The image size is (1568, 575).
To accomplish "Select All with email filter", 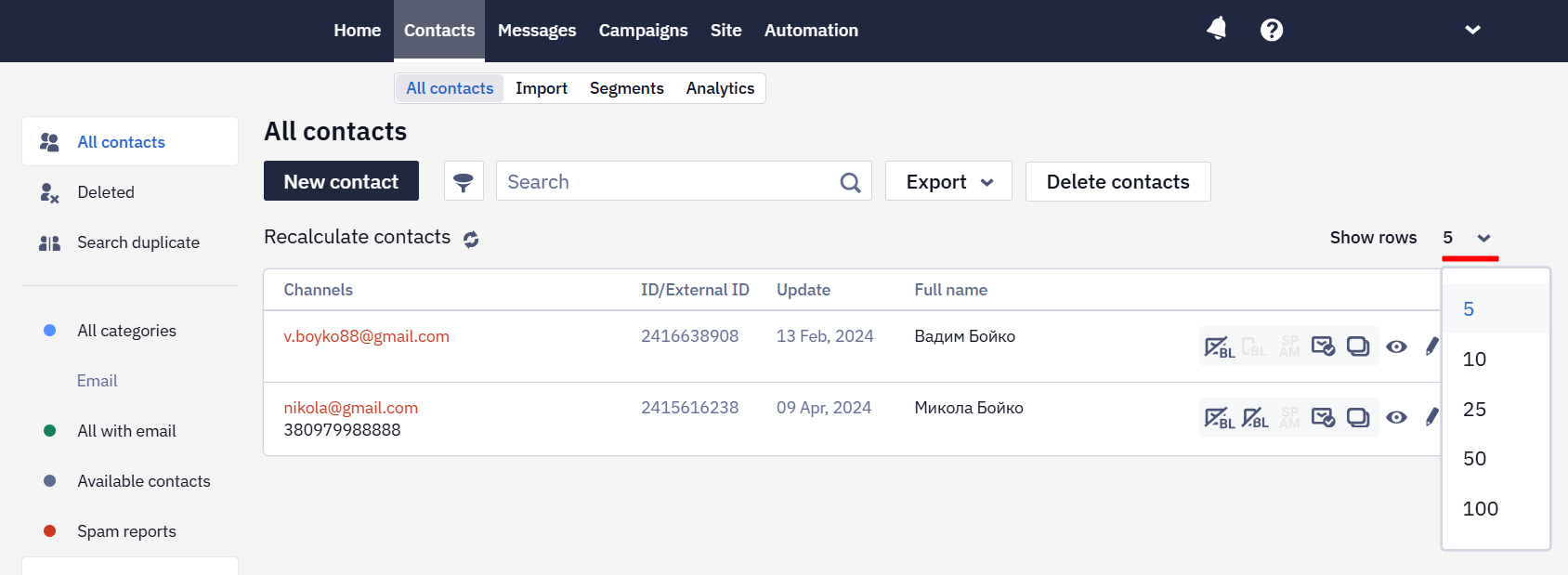I will pos(126,431).
